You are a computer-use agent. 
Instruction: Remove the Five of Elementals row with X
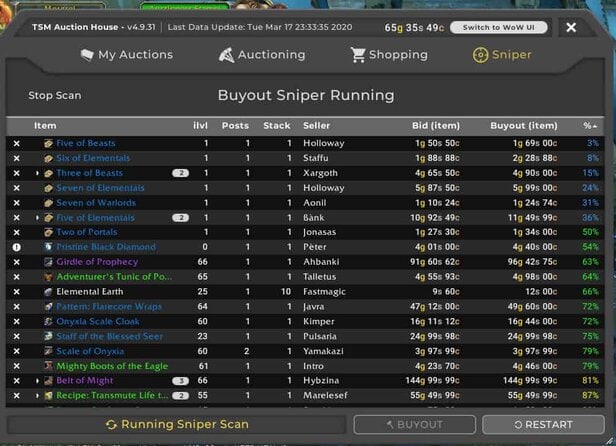click(x=16, y=218)
